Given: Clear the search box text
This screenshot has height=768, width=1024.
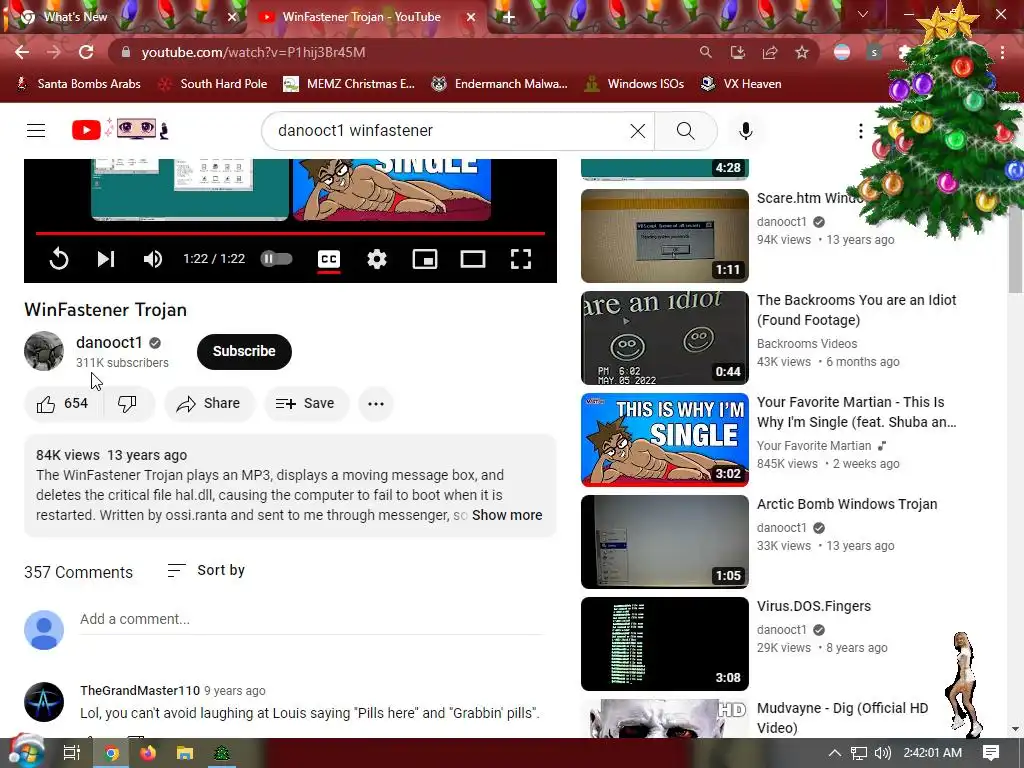Looking at the screenshot, I should (637, 131).
